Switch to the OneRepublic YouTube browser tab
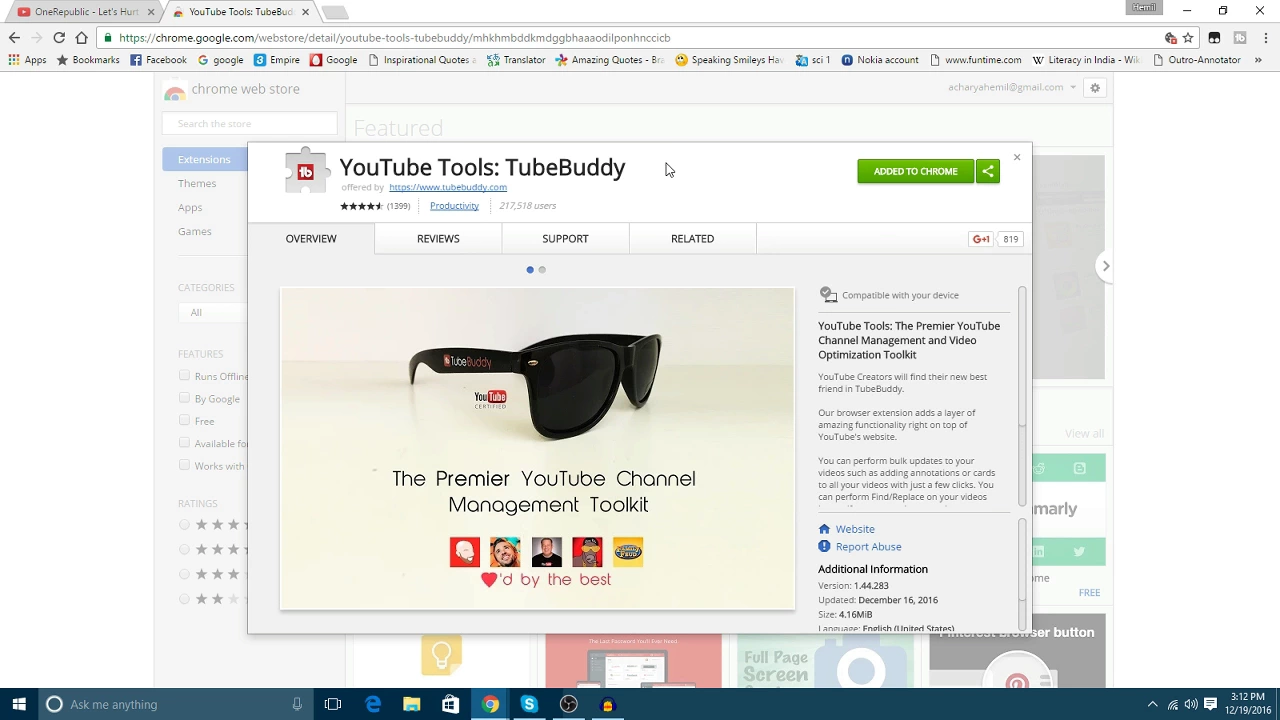Image resolution: width=1280 pixels, height=720 pixels. coord(83,12)
